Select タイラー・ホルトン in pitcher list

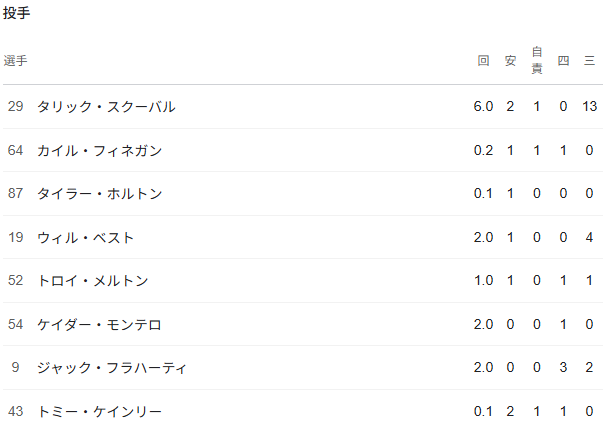pyautogui.click(x=99, y=194)
